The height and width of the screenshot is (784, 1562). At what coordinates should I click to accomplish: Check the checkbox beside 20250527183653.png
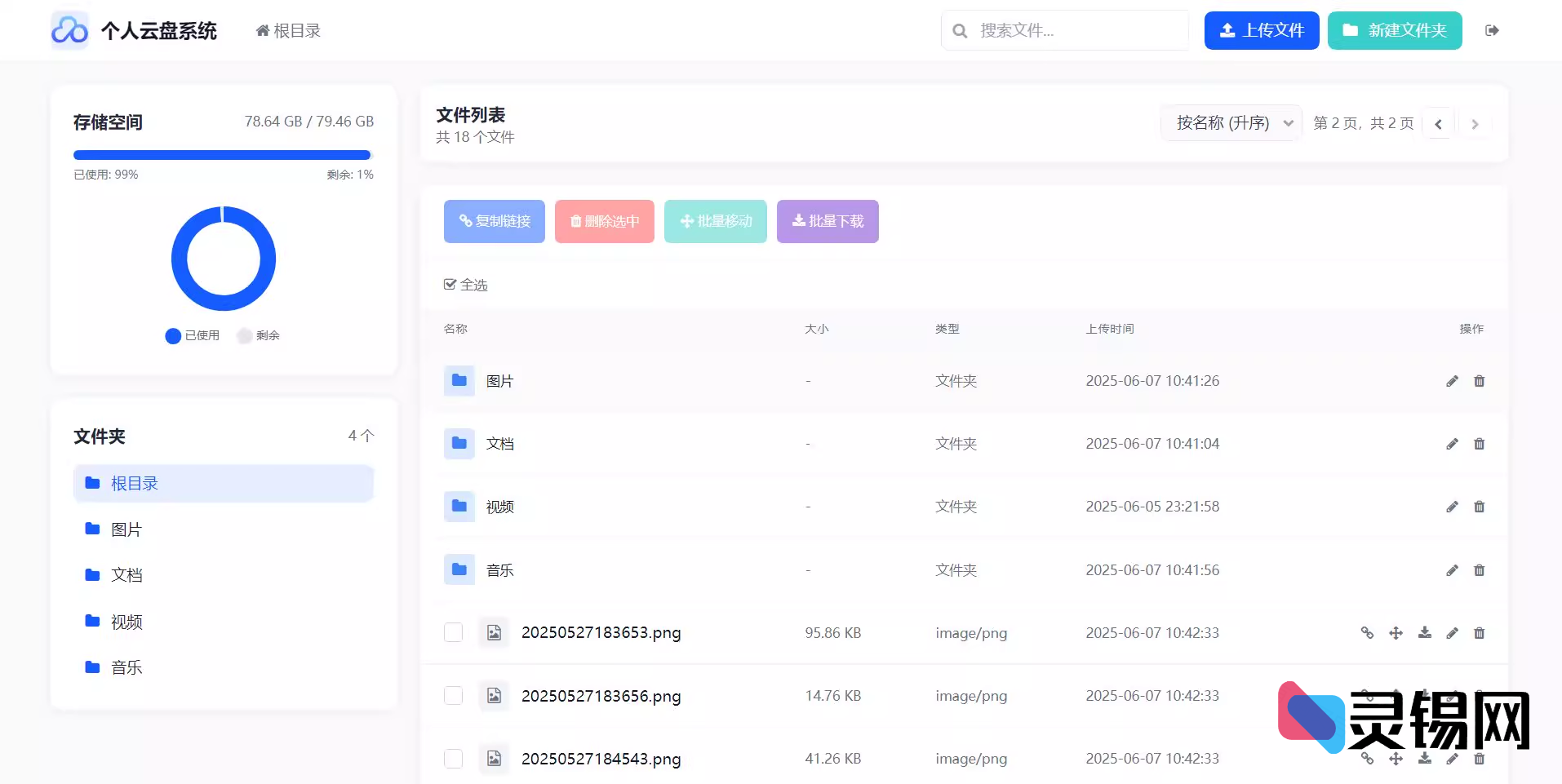point(453,632)
